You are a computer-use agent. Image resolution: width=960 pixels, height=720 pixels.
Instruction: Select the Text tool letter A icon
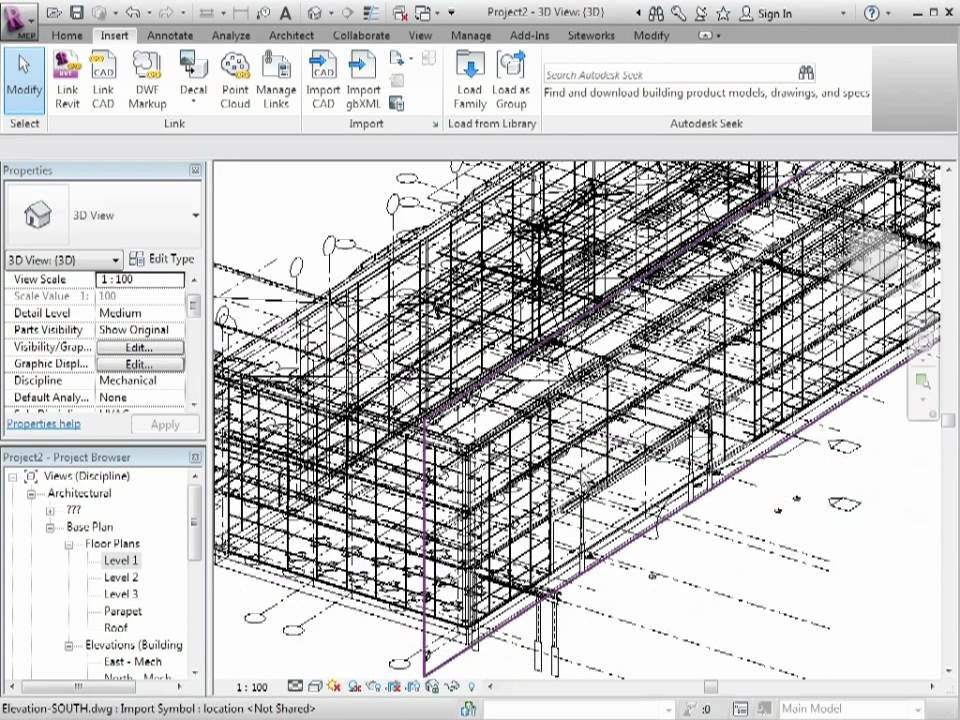point(285,13)
